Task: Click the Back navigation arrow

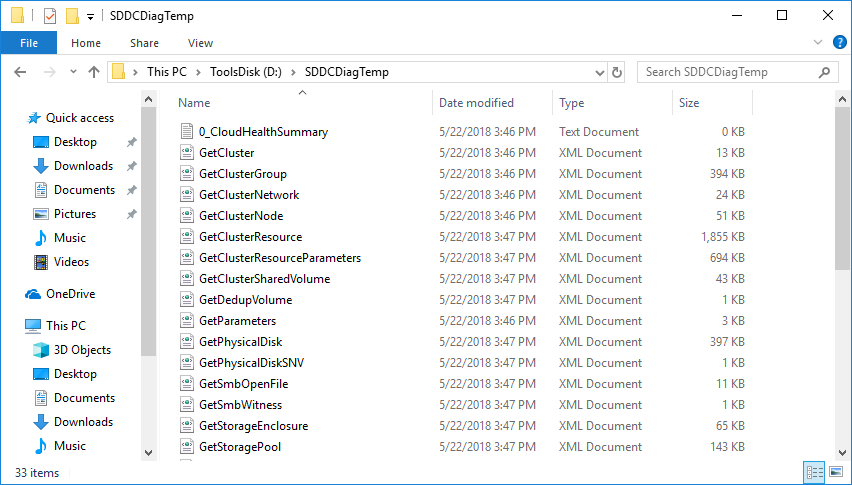Action: click(20, 72)
